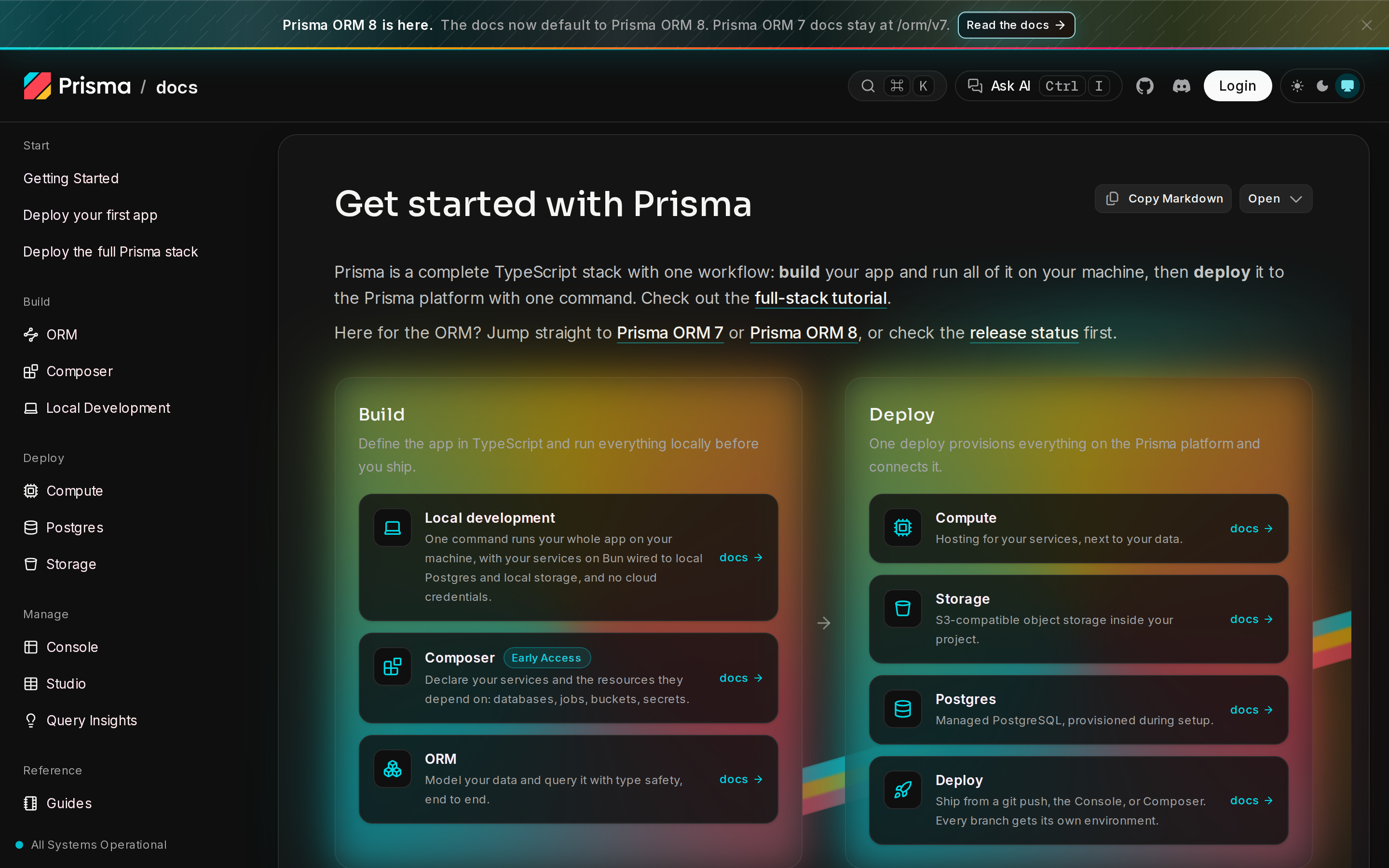The height and width of the screenshot is (868, 1389).
Task: Click the Composer card blocks icon
Action: point(393,666)
